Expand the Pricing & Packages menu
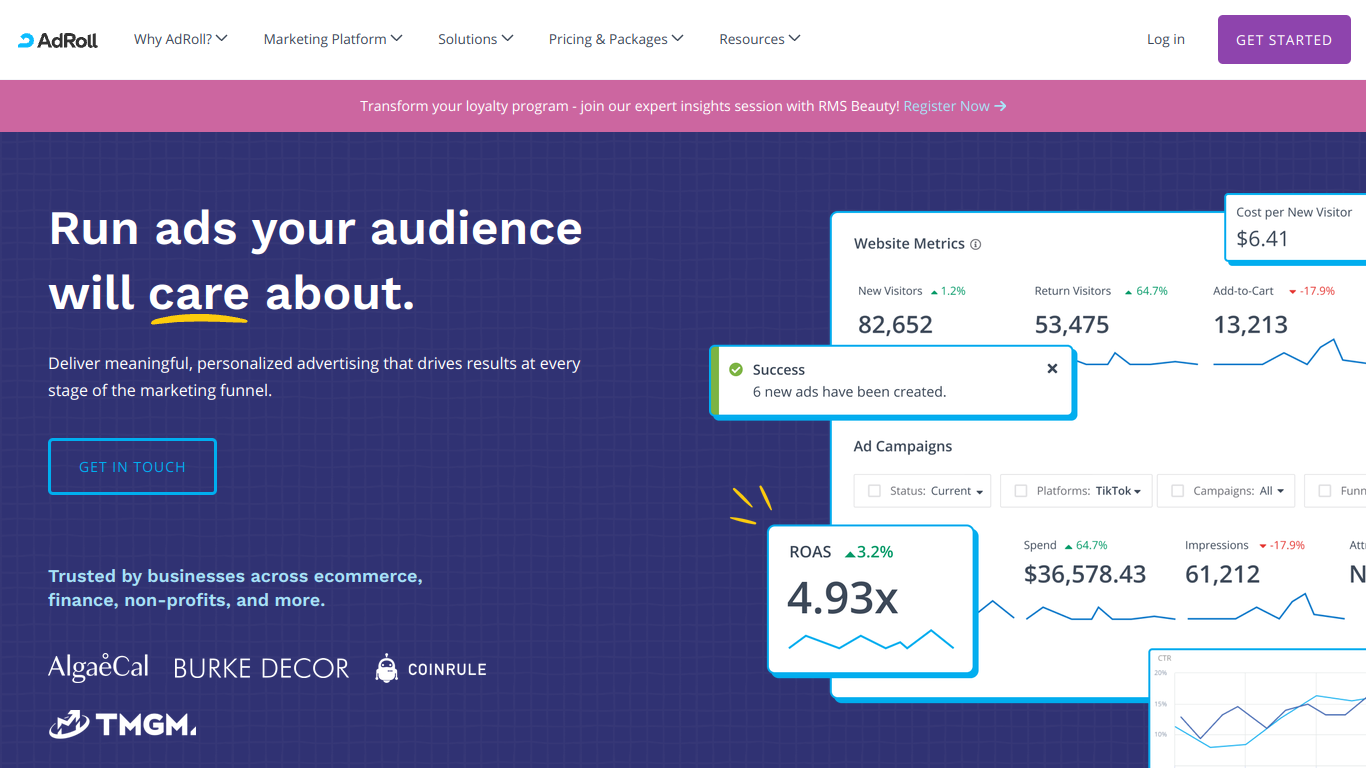 [616, 39]
